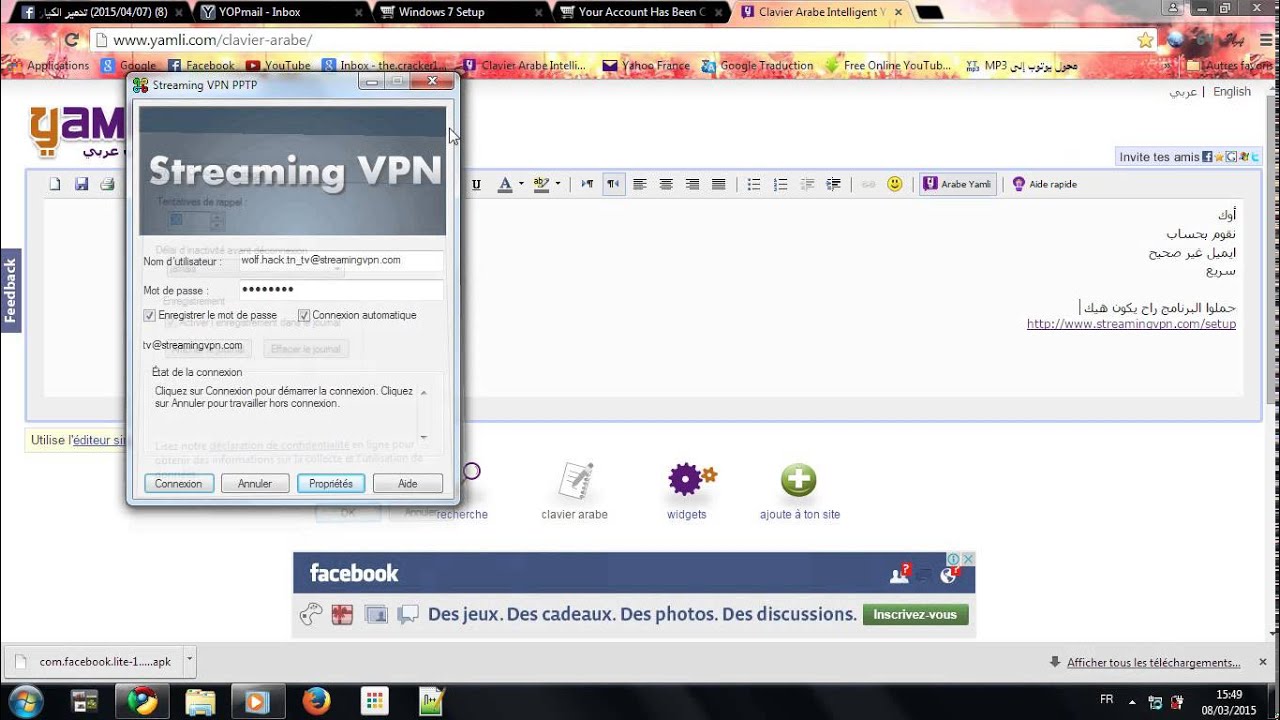1280x720 pixels.
Task: Click the Connexion button in VPN dialog
Action: click(x=179, y=483)
